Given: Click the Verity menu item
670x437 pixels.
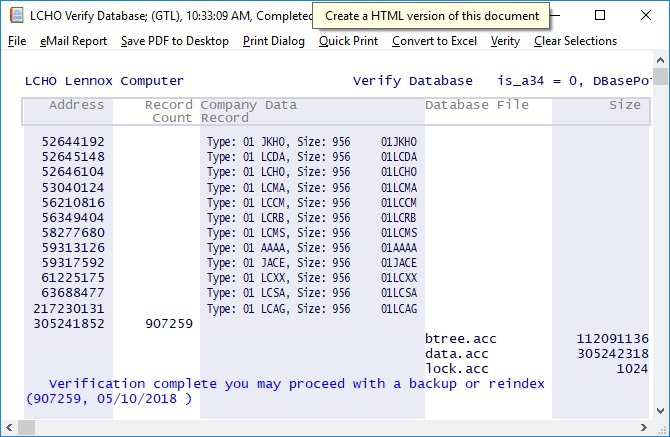Looking at the screenshot, I should point(505,41).
